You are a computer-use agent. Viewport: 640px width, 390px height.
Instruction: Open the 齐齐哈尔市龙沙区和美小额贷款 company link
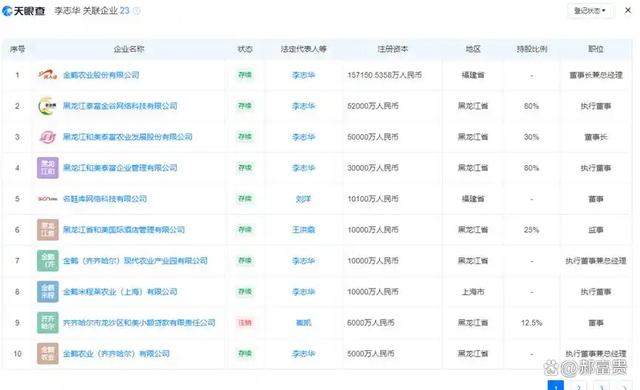[x=139, y=323]
